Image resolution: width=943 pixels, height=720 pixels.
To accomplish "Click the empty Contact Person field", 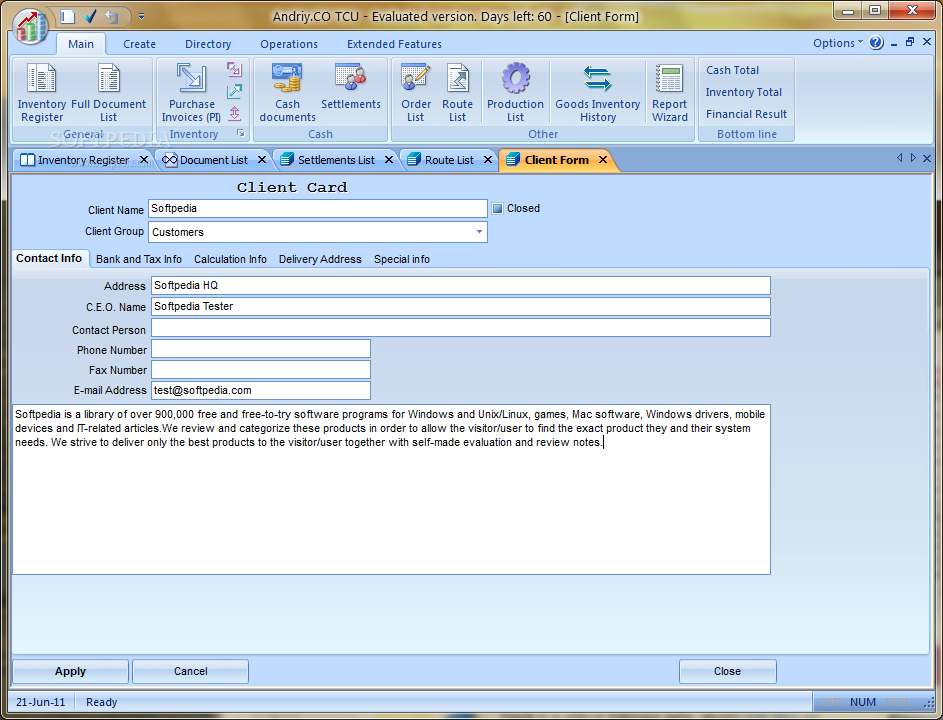I will tap(461, 328).
